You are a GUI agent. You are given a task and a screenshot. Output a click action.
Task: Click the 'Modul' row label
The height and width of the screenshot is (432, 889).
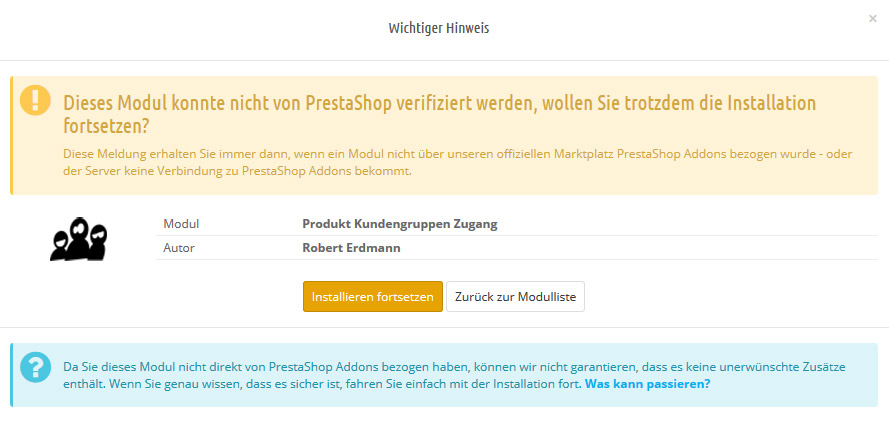pyautogui.click(x=181, y=223)
